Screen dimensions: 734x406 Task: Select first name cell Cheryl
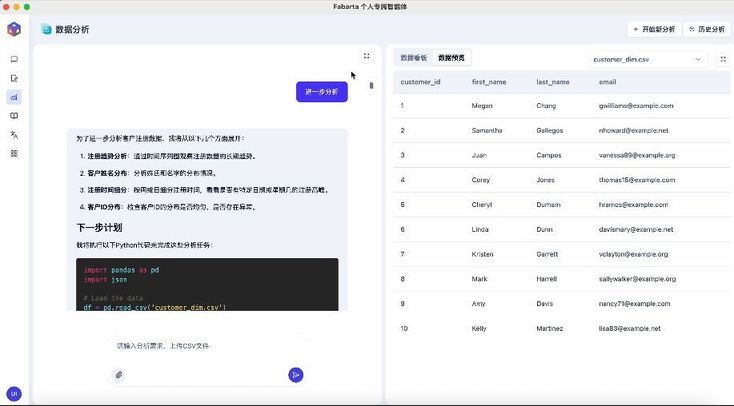pyautogui.click(x=482, y=205)
